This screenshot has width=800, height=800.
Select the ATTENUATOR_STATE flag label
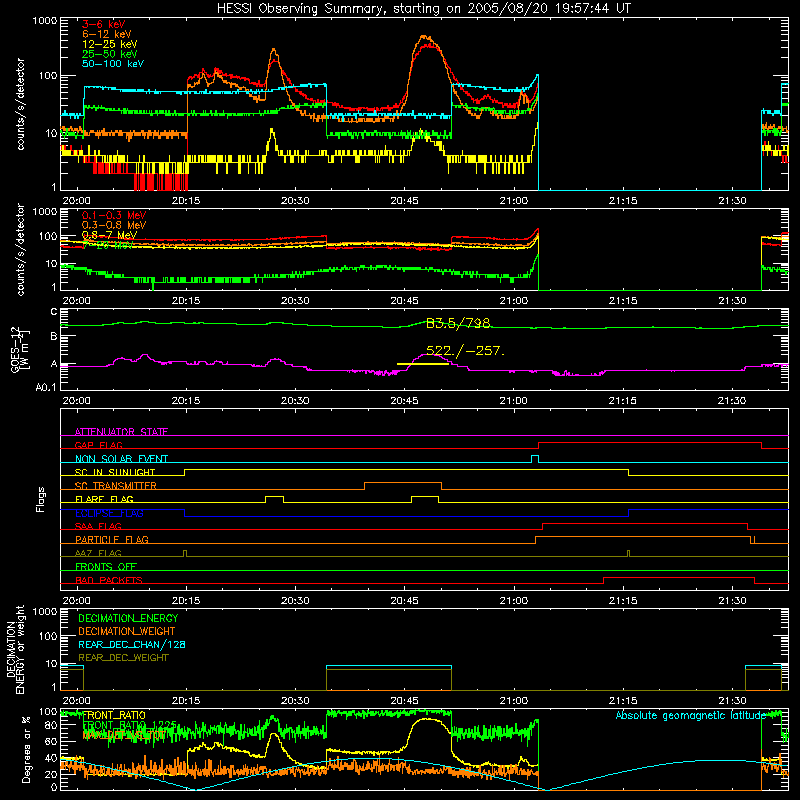[x=121, y=432]
